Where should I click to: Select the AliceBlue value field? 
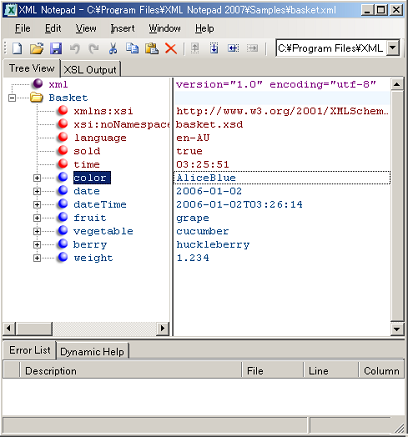pyautogui.click(x=282, y=178)
